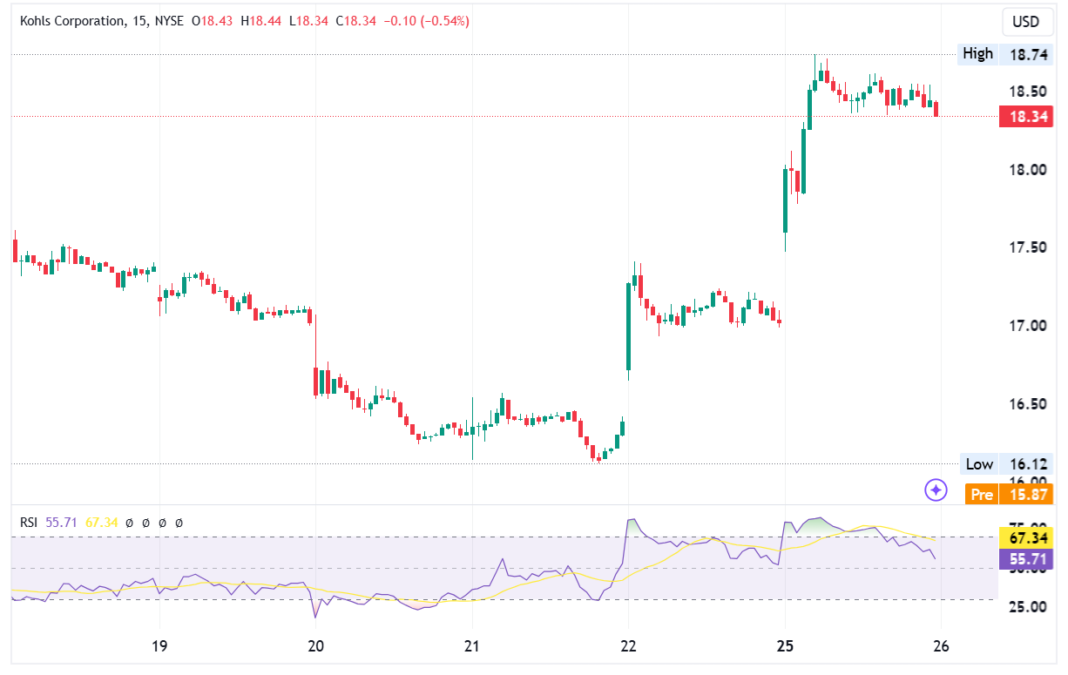Click the Pre 15.87 pre-market price label
The image size is (1068, 675).
1009,494
